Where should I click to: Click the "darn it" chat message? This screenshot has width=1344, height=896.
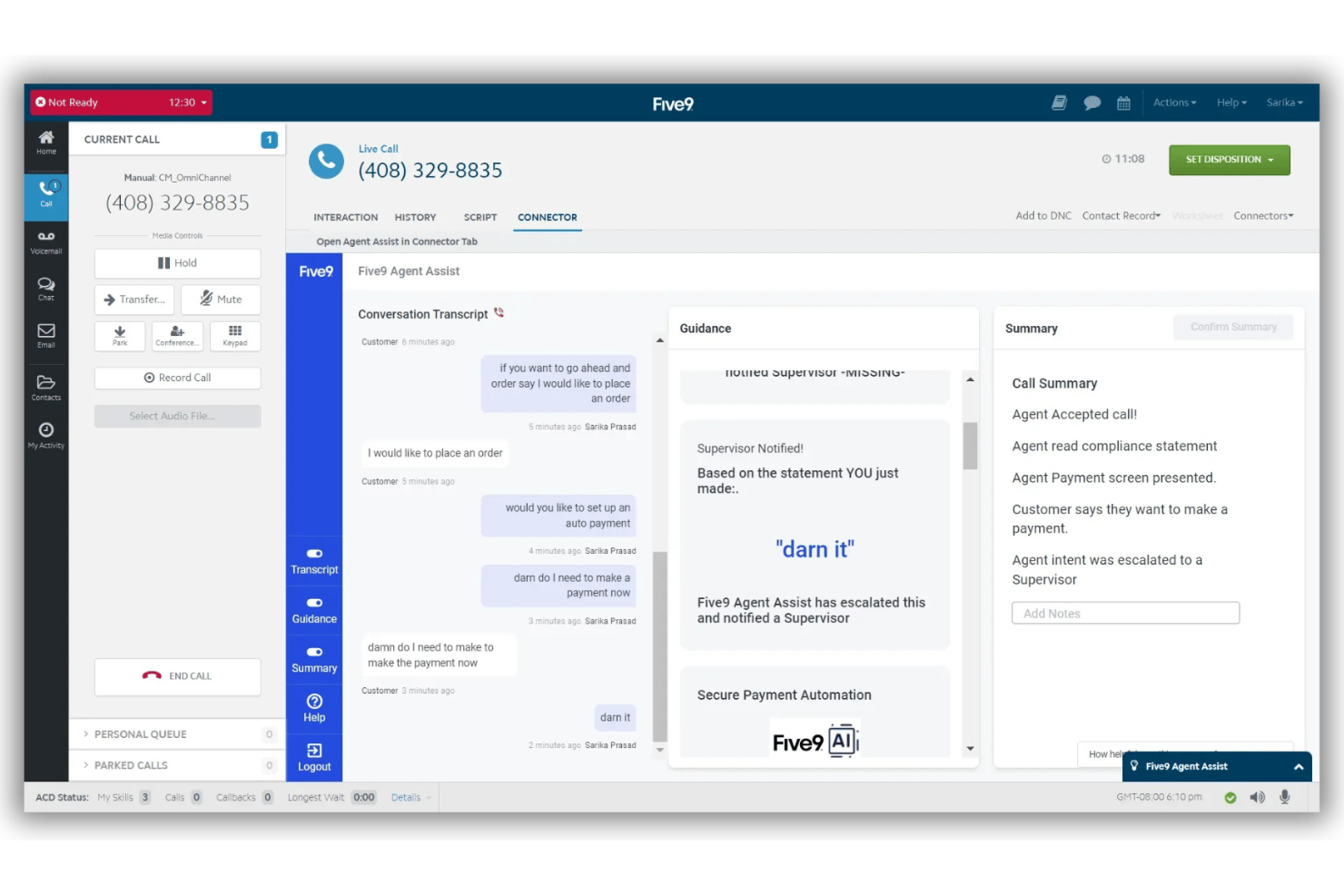(x=615, y=717)
